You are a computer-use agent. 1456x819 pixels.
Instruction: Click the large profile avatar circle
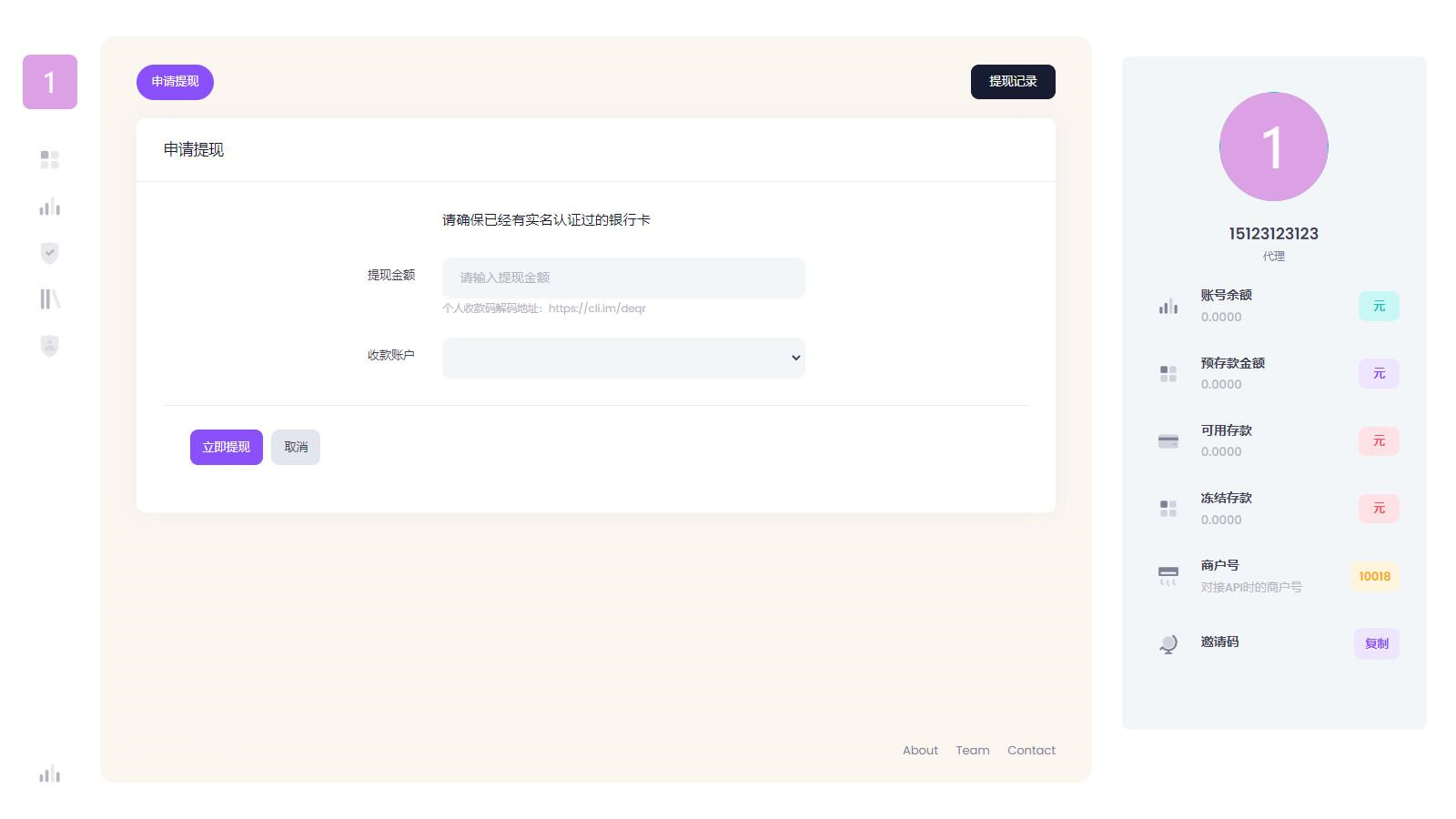(x=1274, y=147)
